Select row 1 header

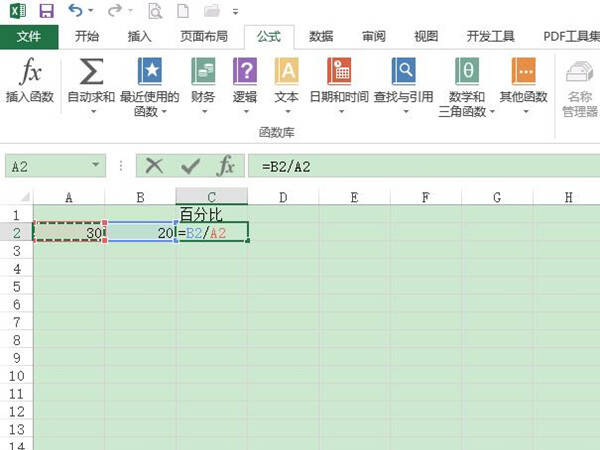16,215
